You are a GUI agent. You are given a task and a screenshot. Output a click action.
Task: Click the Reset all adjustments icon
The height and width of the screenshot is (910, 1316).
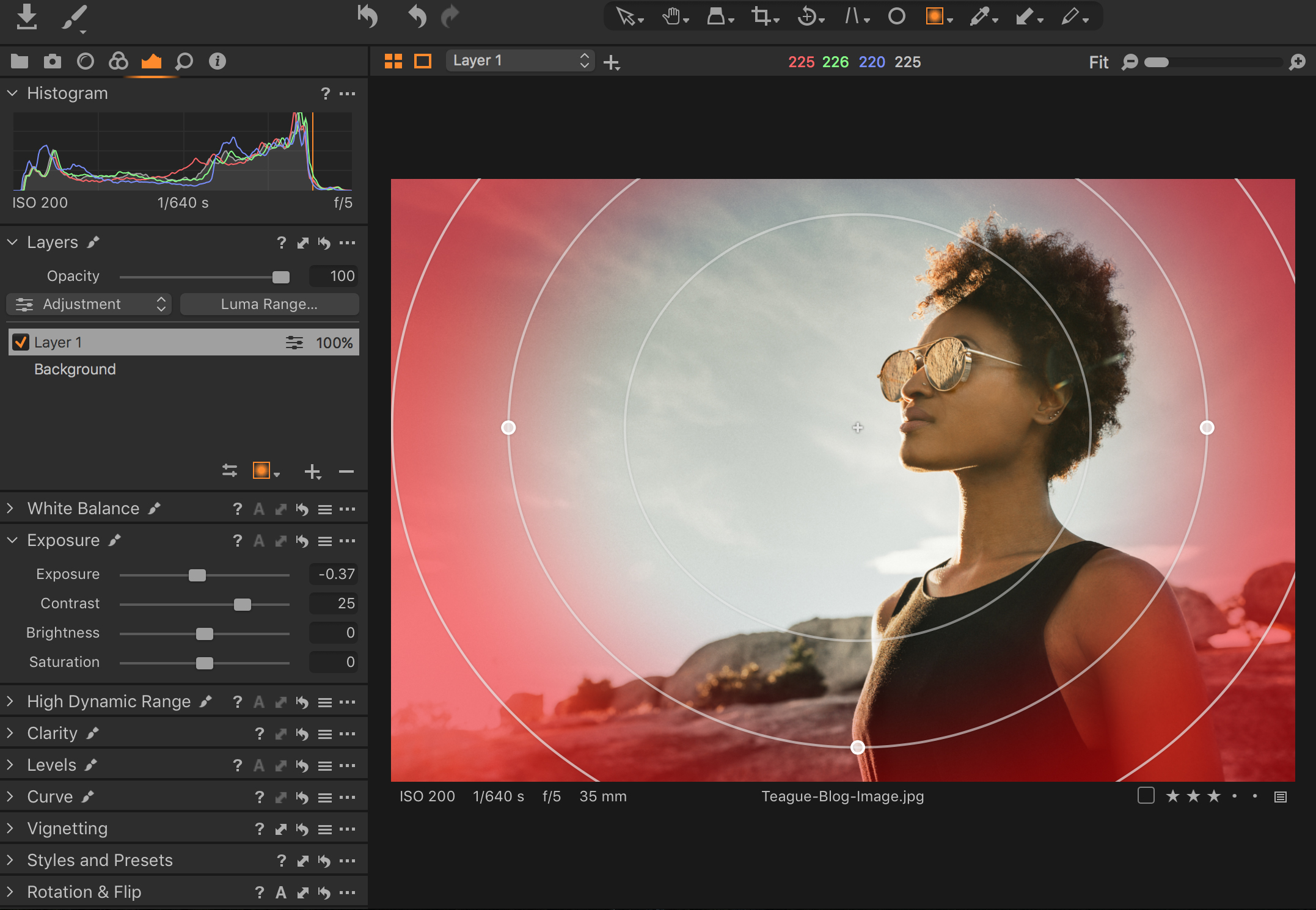[368, 16]
